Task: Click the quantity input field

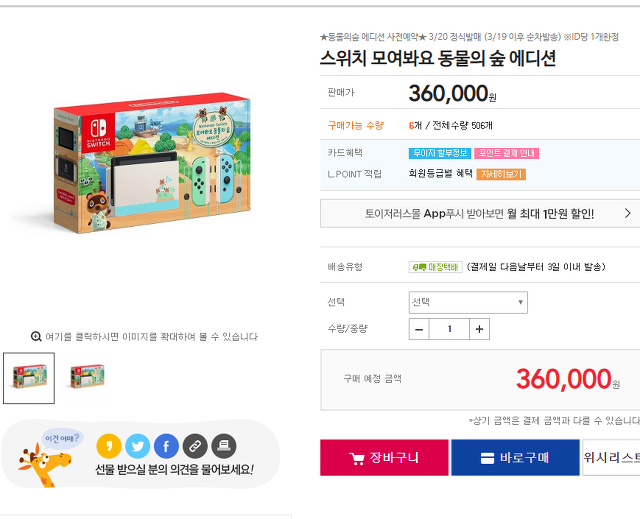Action: [x=449, y=329]
